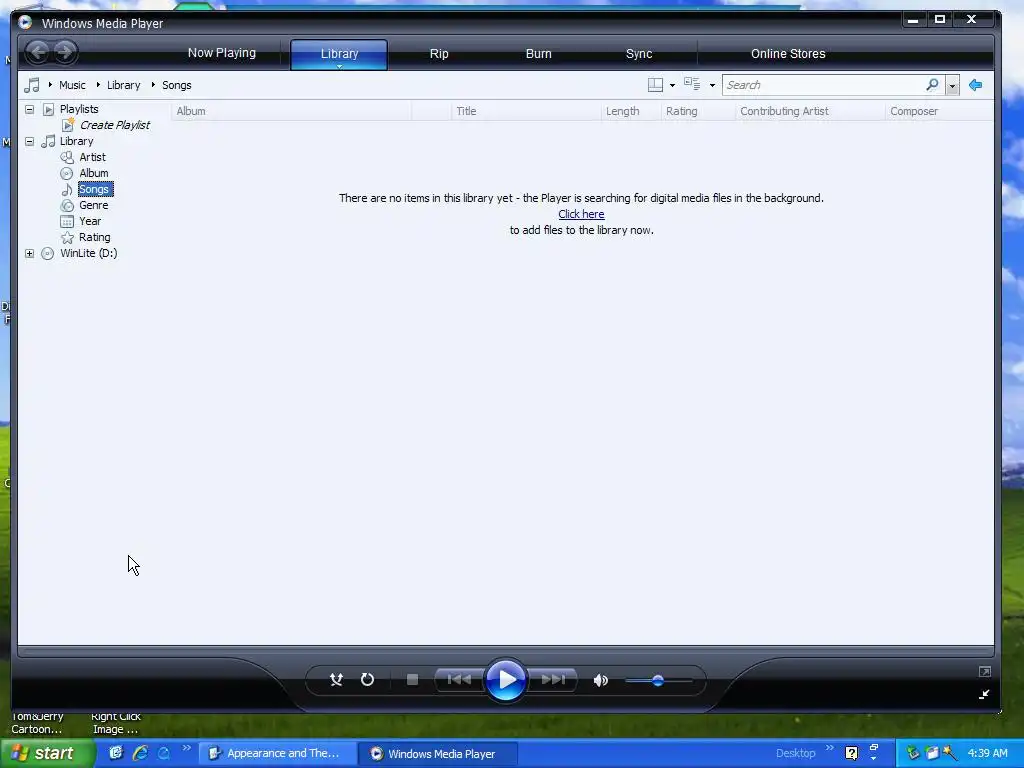The image size is (1024, 768).
Task: Open the View options icon
Action: pyautogui.click(x=692, y=84)
